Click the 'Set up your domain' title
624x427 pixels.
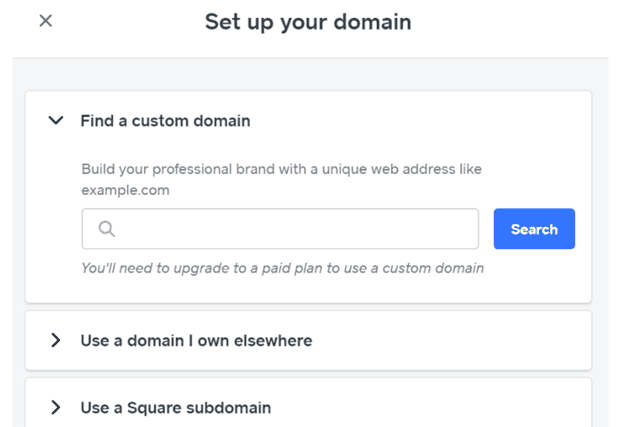[x=308, y=22]
